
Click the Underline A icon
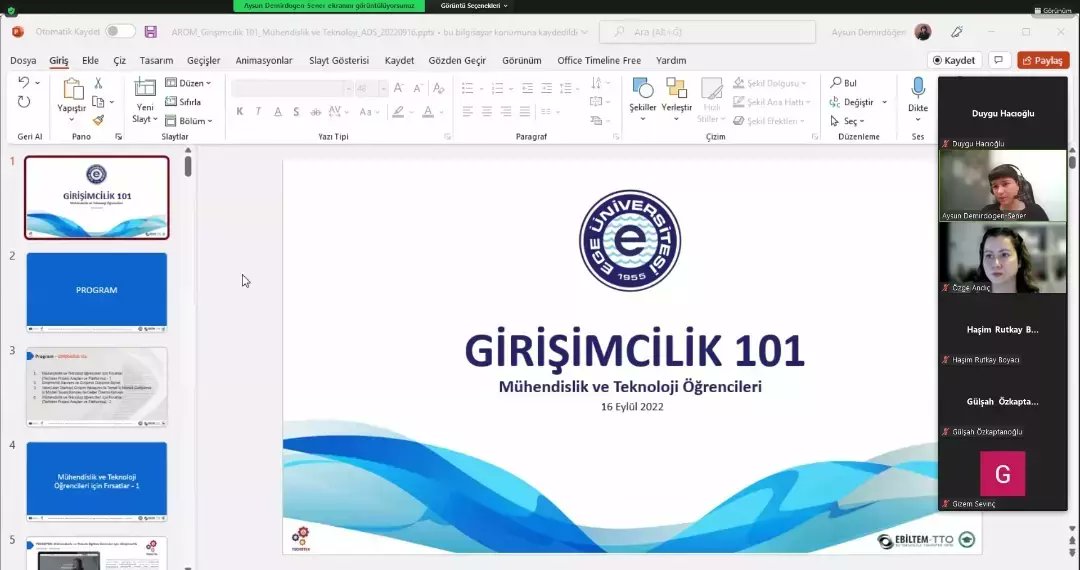278,112
